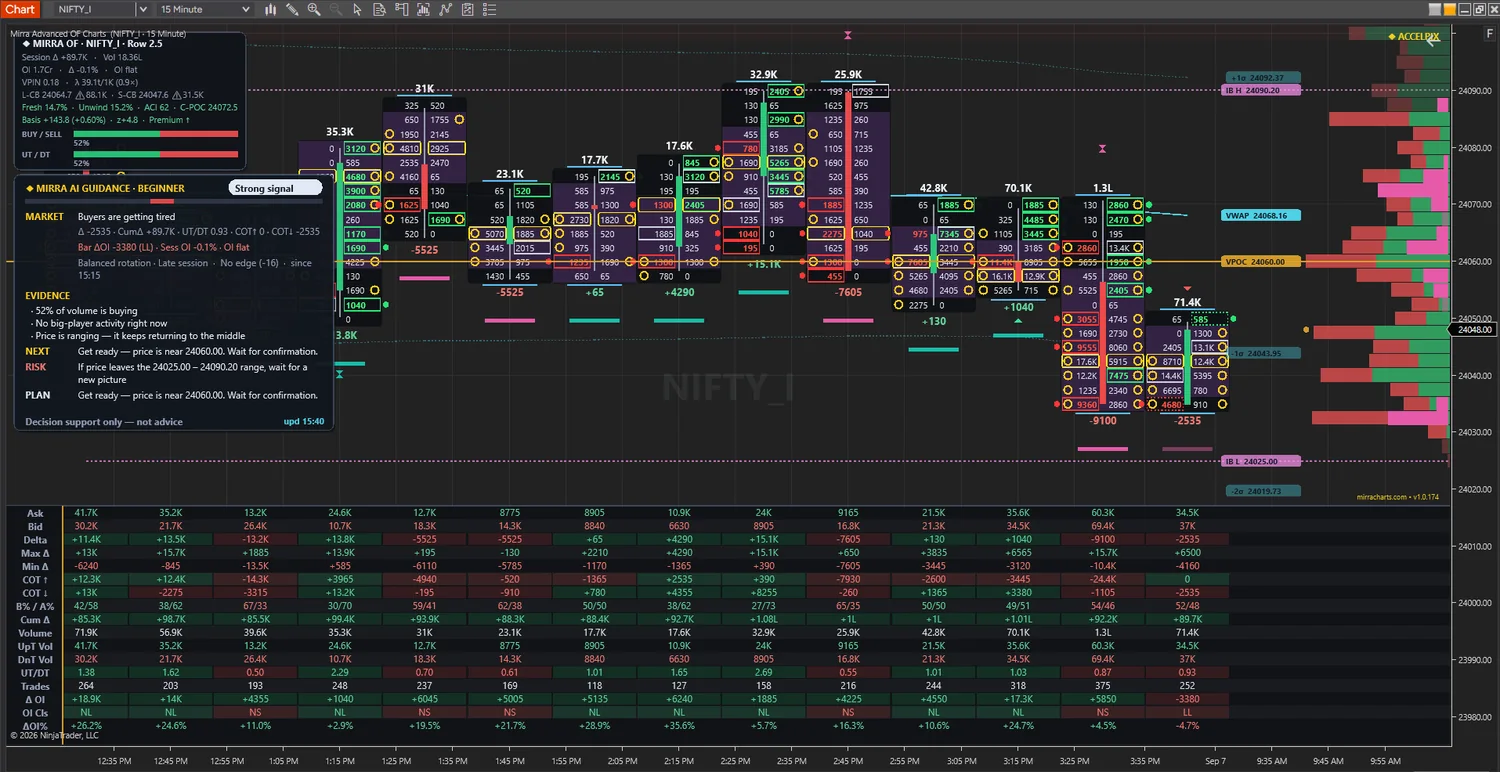Click the Strong signal badge
The height and width of the screenshot is (772, 1500).
(x=274, y=188)
